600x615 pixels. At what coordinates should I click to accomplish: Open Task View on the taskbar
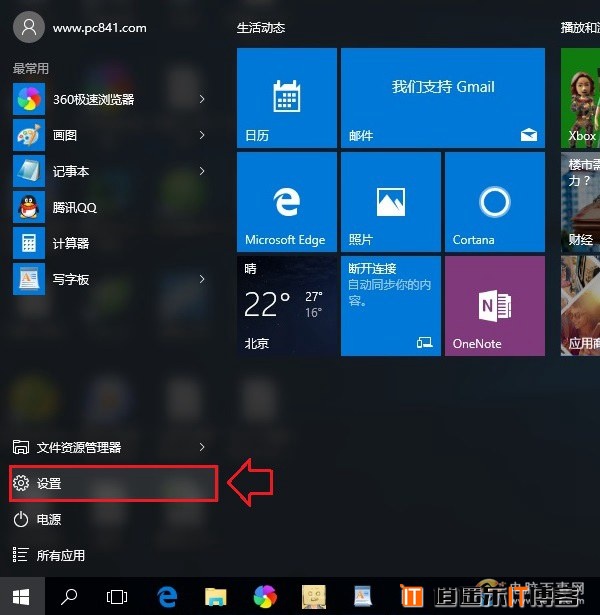117,596
